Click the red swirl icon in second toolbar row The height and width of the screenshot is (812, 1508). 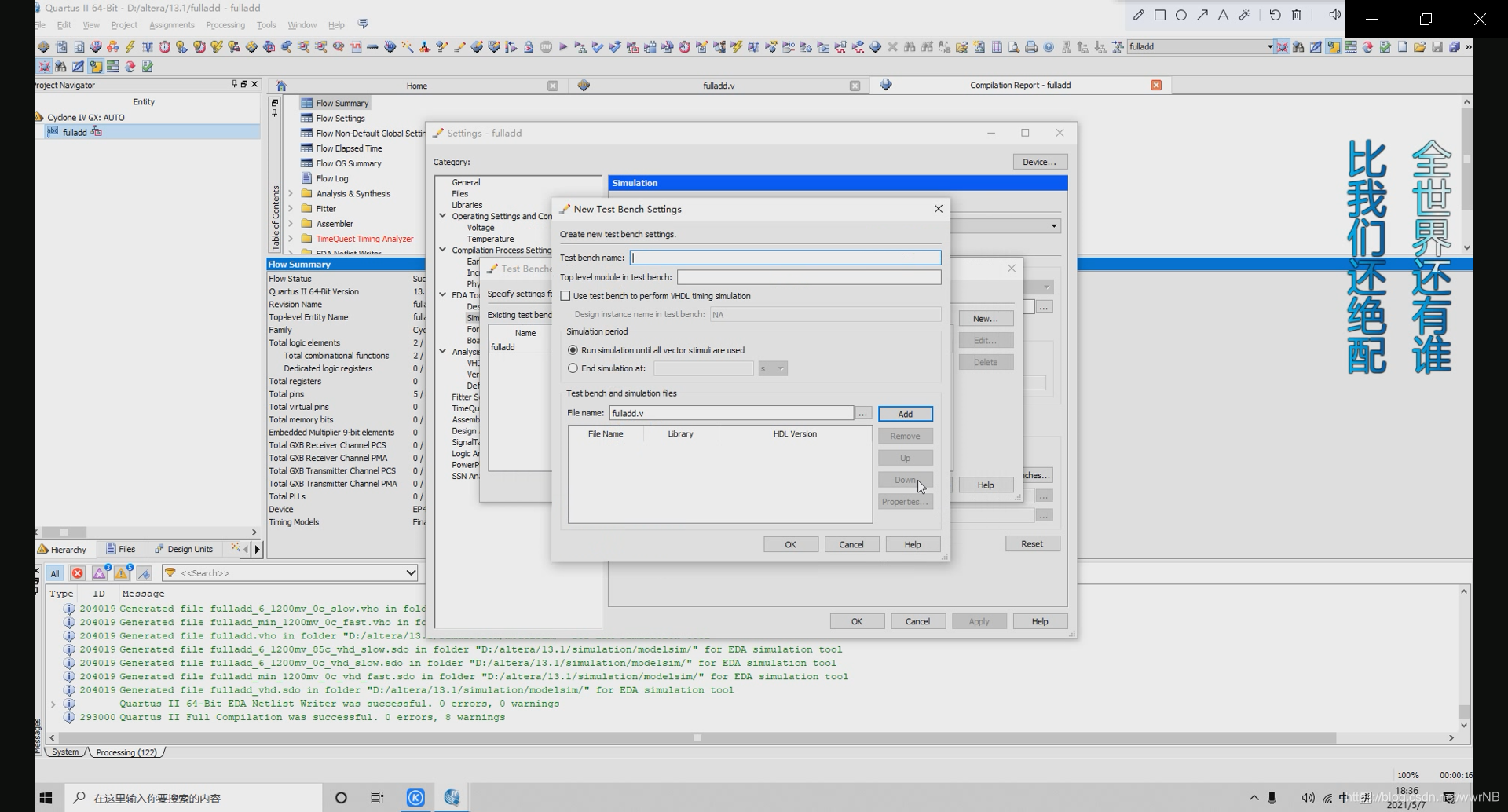[130, 67]
